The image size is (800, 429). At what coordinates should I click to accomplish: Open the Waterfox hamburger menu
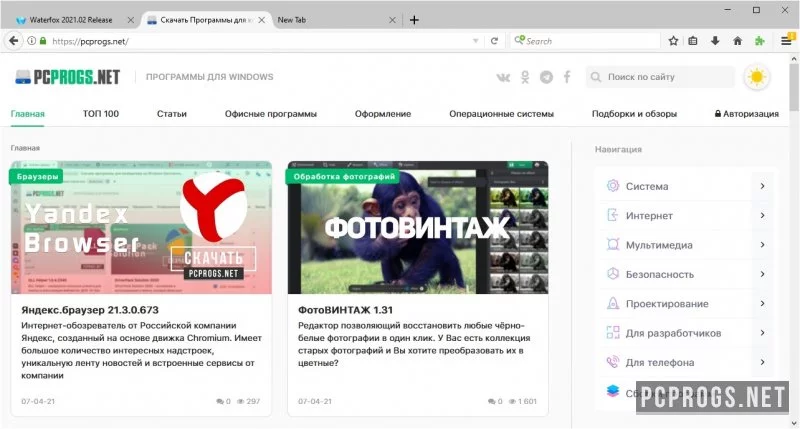click(x=786, y=41)
